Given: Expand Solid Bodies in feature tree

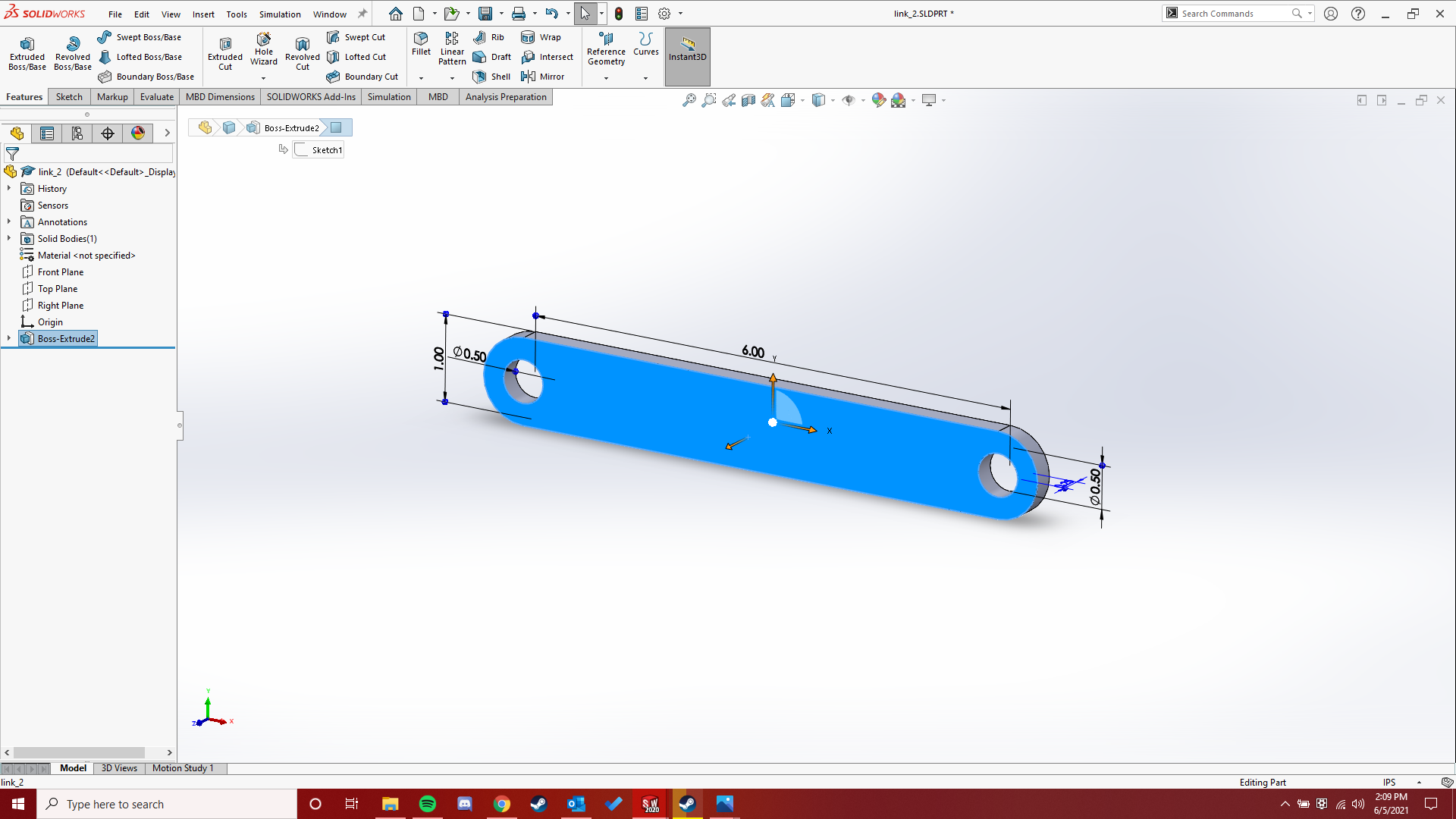Looking at the screenshot, I should [x=8, y=238].
